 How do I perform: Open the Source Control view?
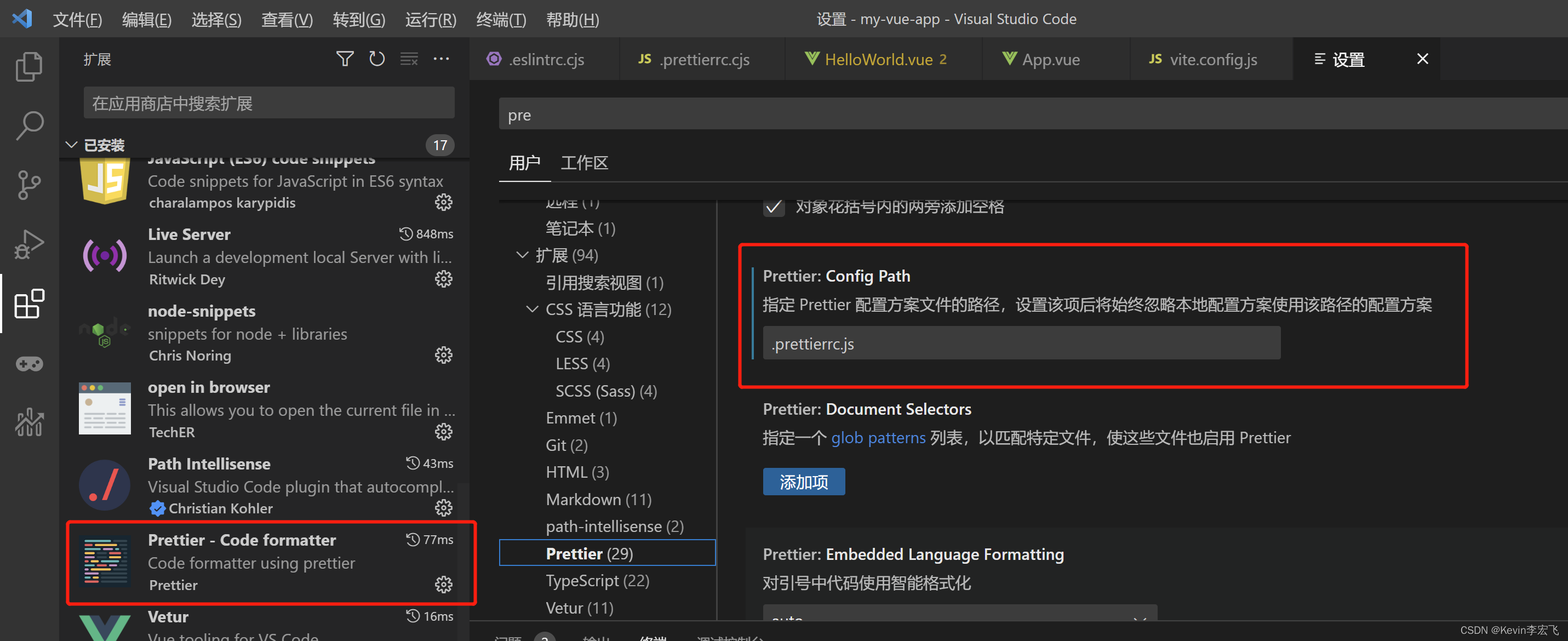tap(28, 185)
